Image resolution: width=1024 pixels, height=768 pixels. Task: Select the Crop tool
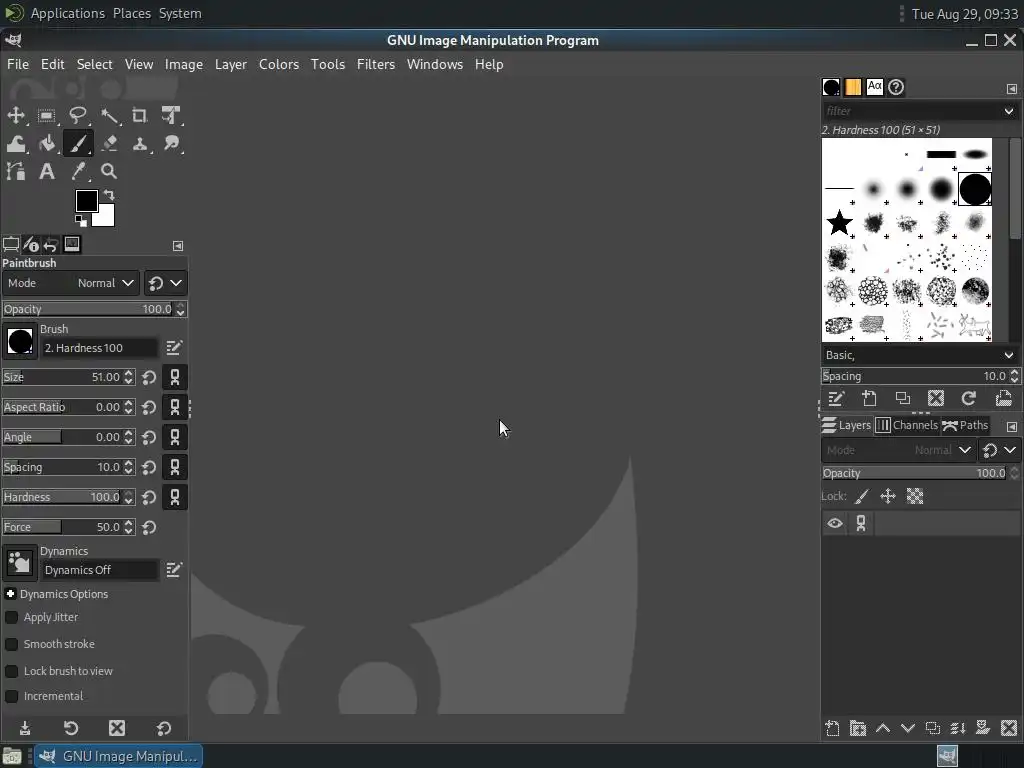[x=140, y=116]
